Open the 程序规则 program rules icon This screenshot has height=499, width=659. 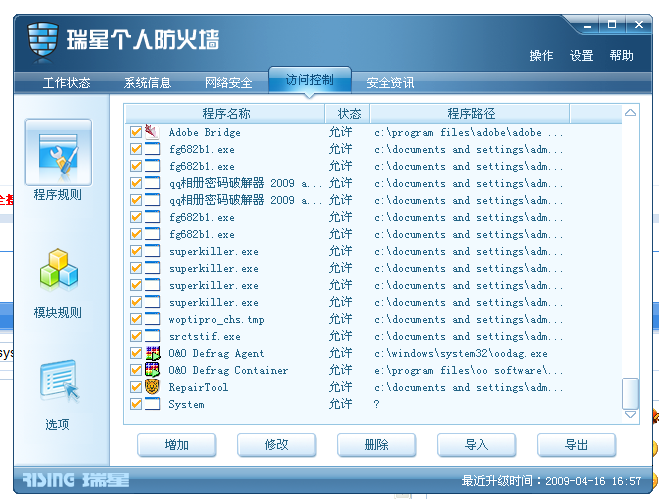pyautogui.click(x=58, y=152)
